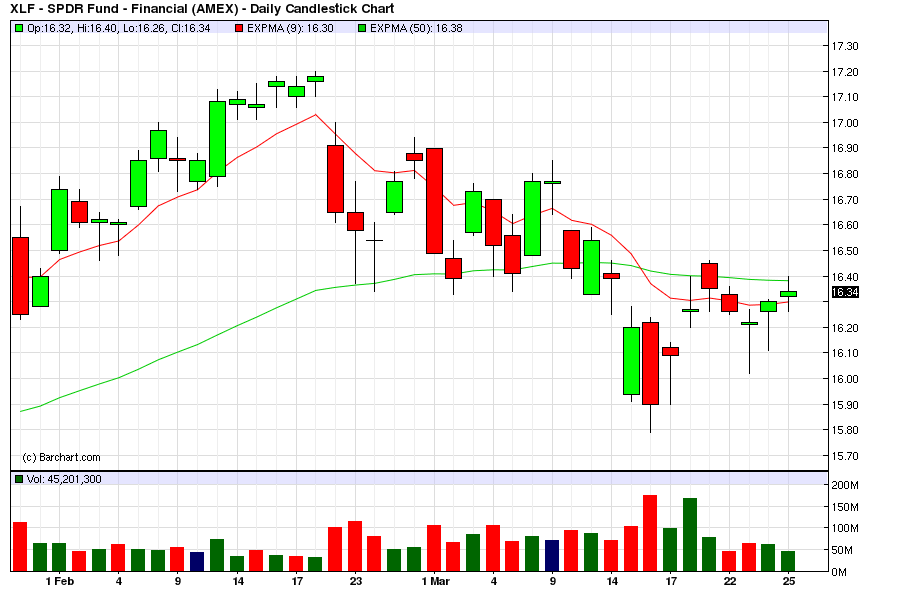Click the 16.90 price axis label

tap(845, 148)
